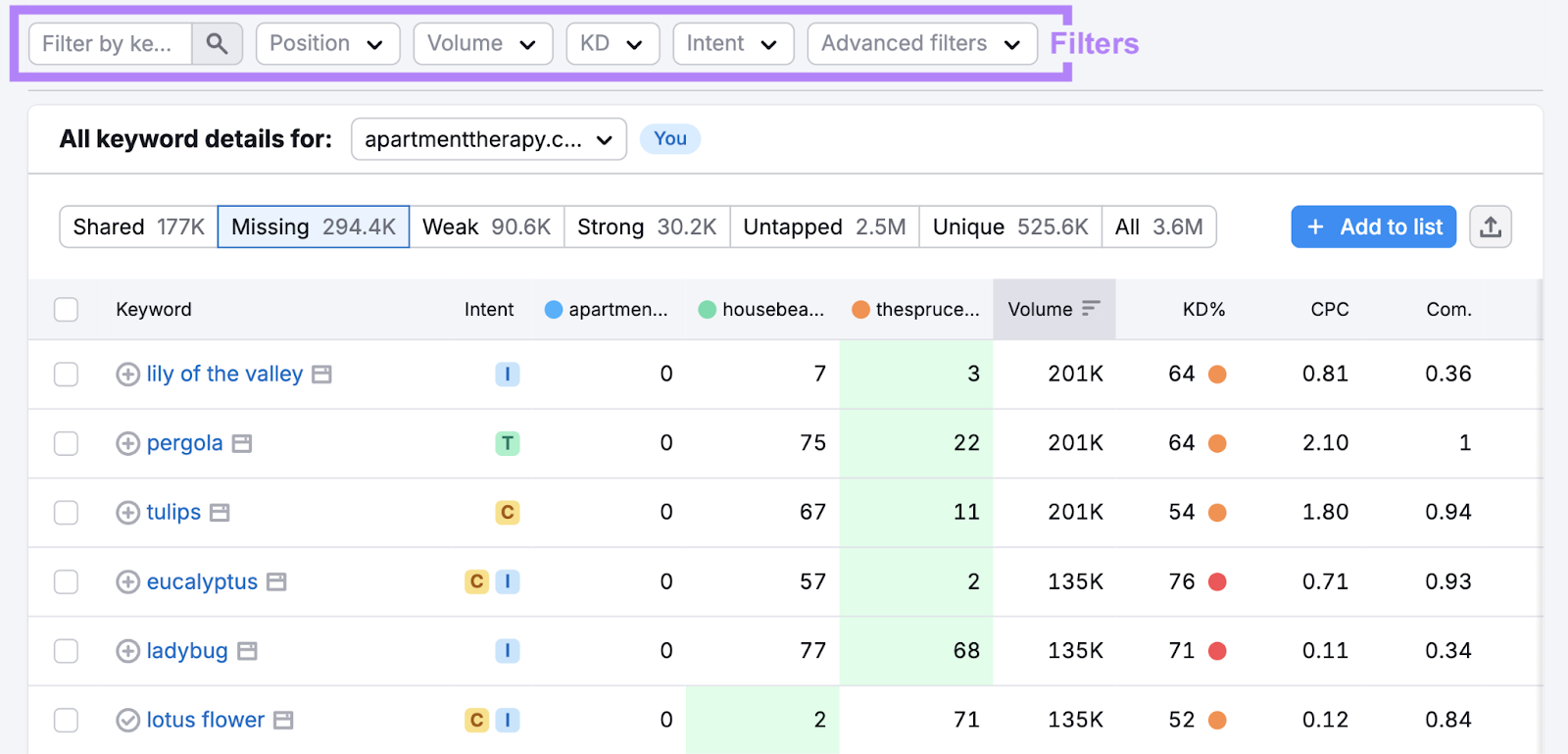The width and height of the screenshot is (1568, 754).
Task: Expand the Position filter dropdown
Action: 327,44
